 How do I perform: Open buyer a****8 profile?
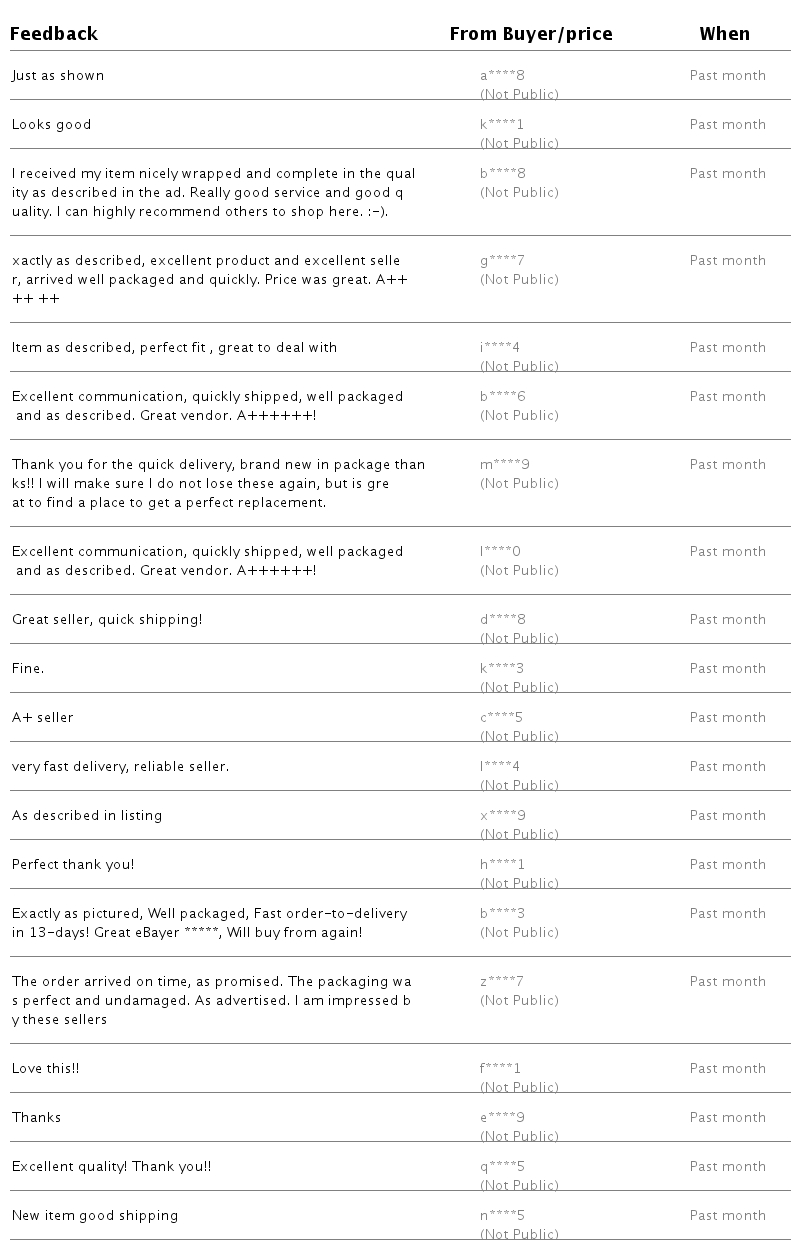[x=503, y=76]
